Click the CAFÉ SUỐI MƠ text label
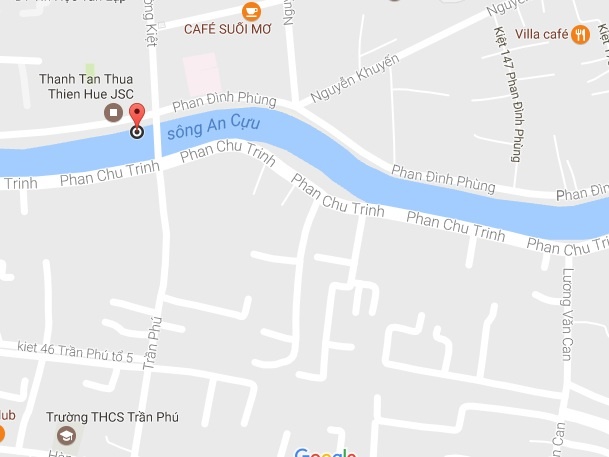This screenshot has width=609, height=457. [228, 29]
